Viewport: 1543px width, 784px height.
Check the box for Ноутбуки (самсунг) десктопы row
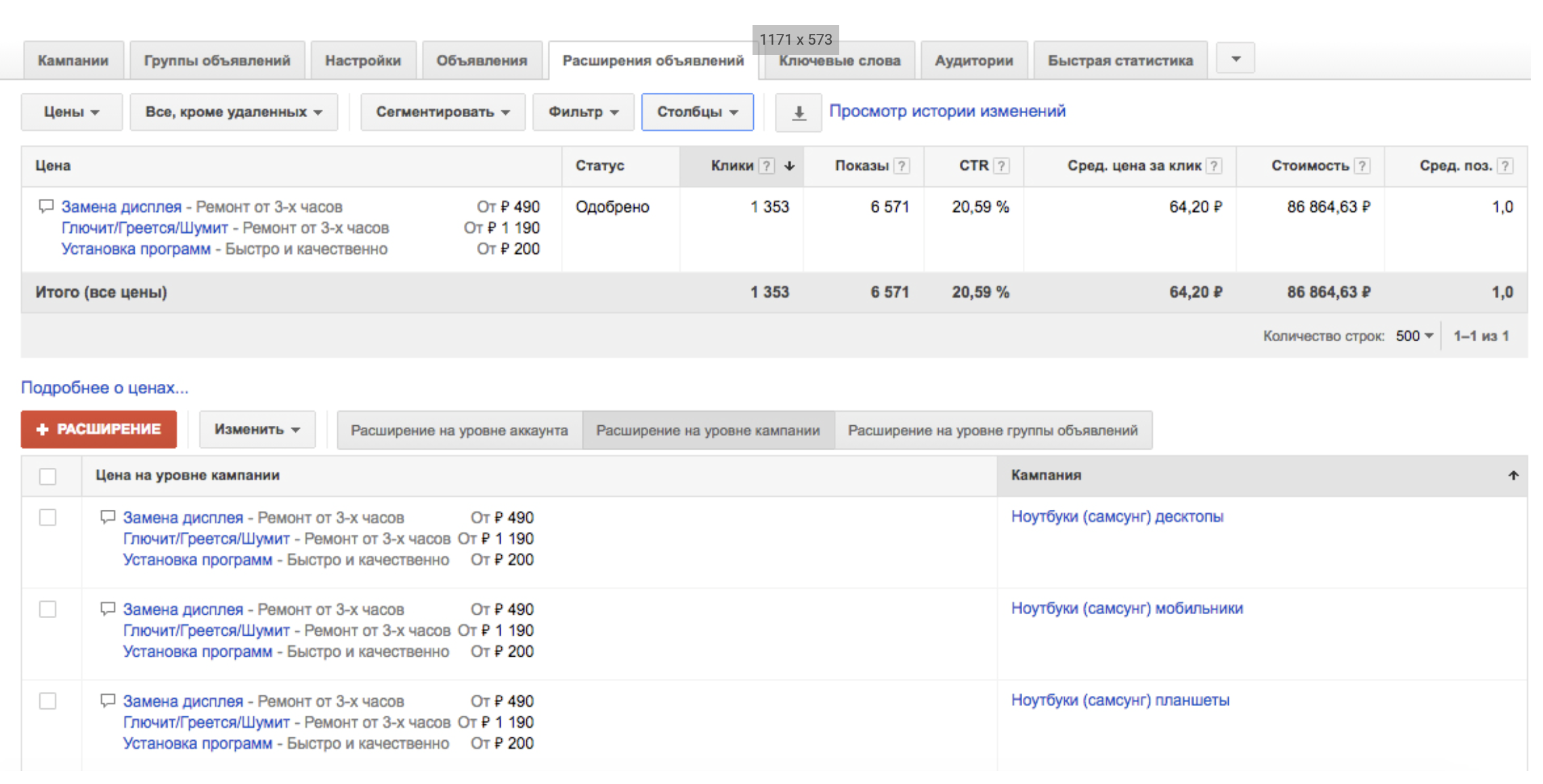(x=47, y=517)
